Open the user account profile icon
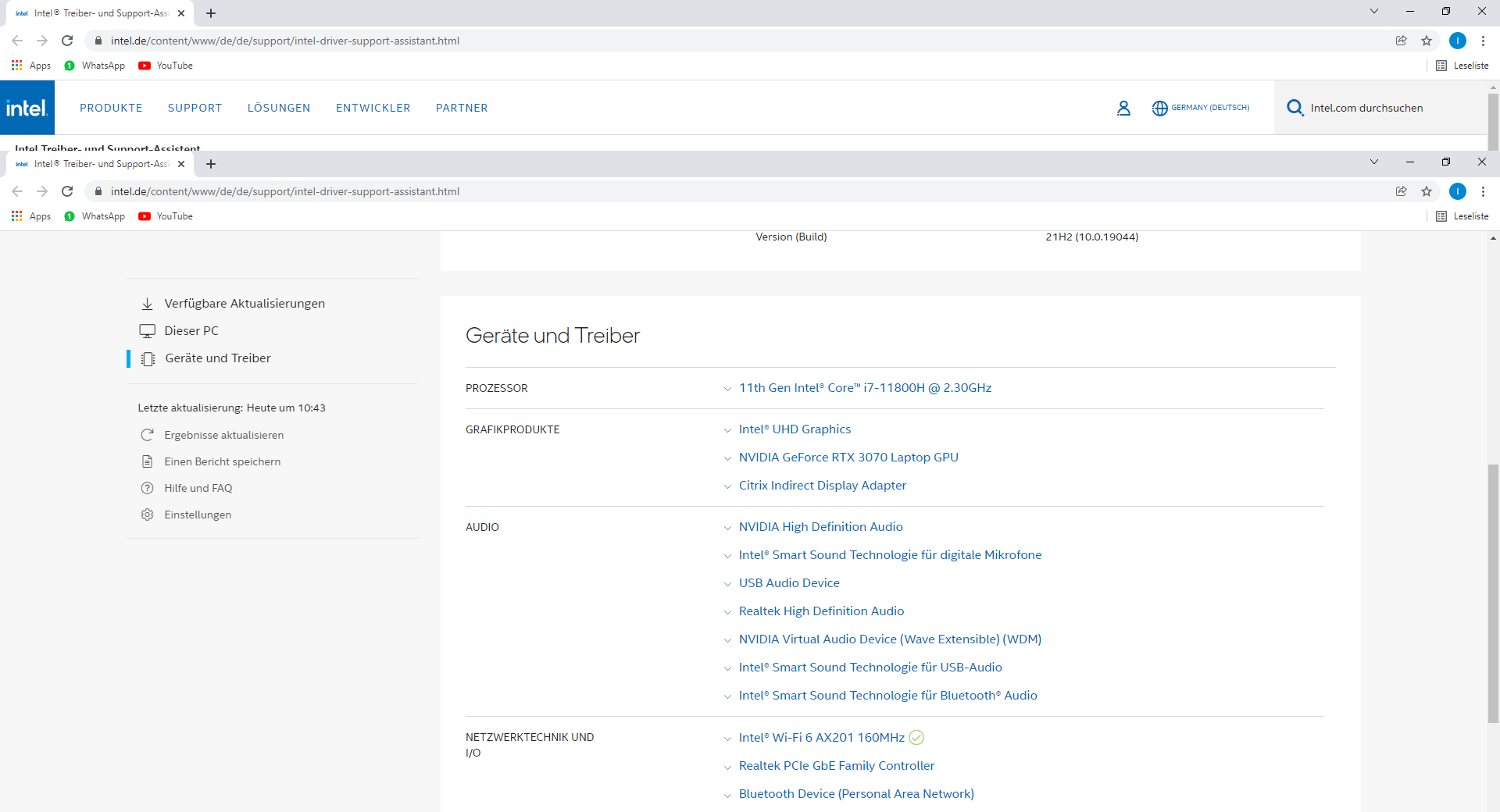 pos(1123,109)
